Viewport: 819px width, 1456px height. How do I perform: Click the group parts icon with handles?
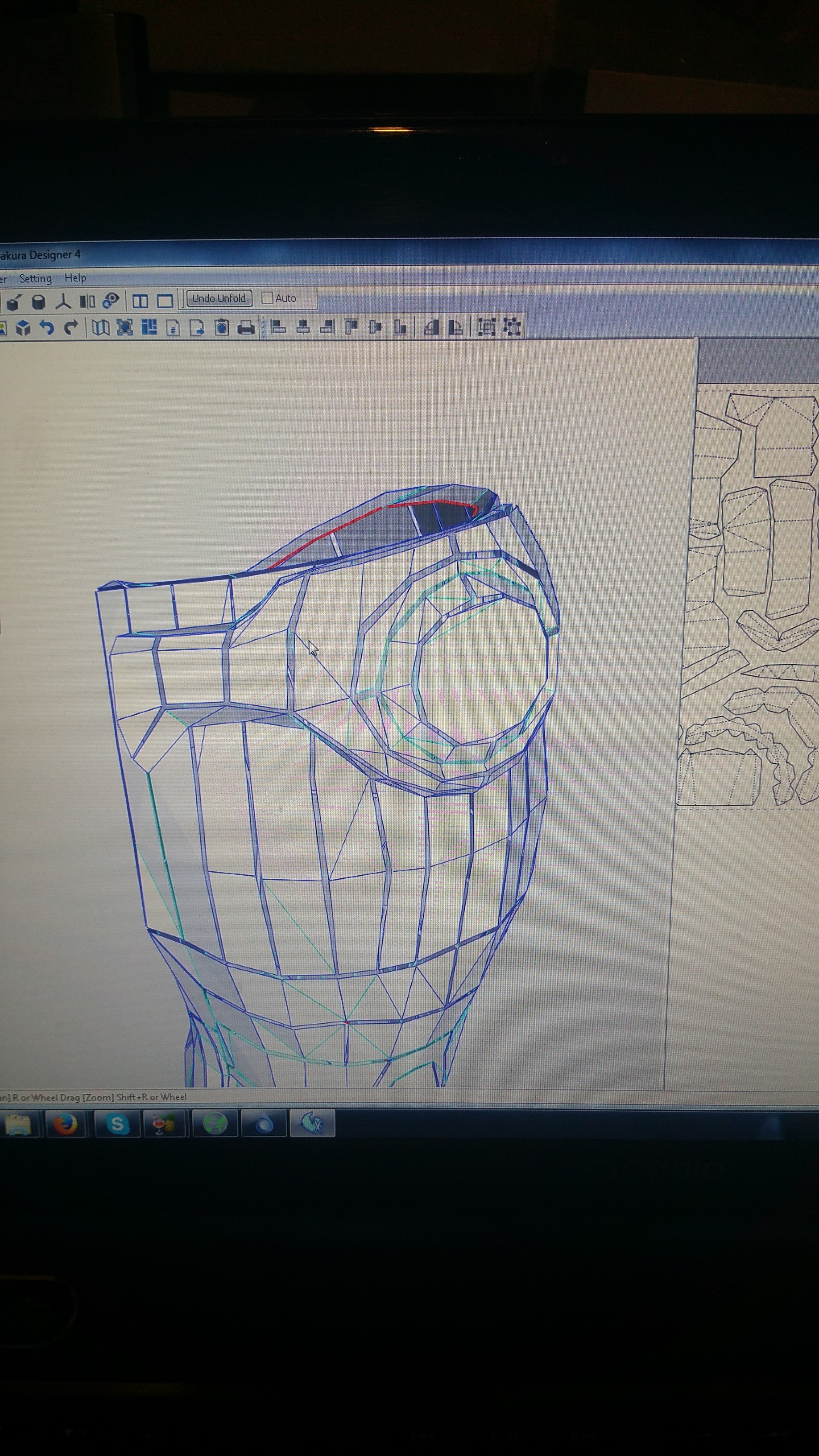tap(487, 327)
